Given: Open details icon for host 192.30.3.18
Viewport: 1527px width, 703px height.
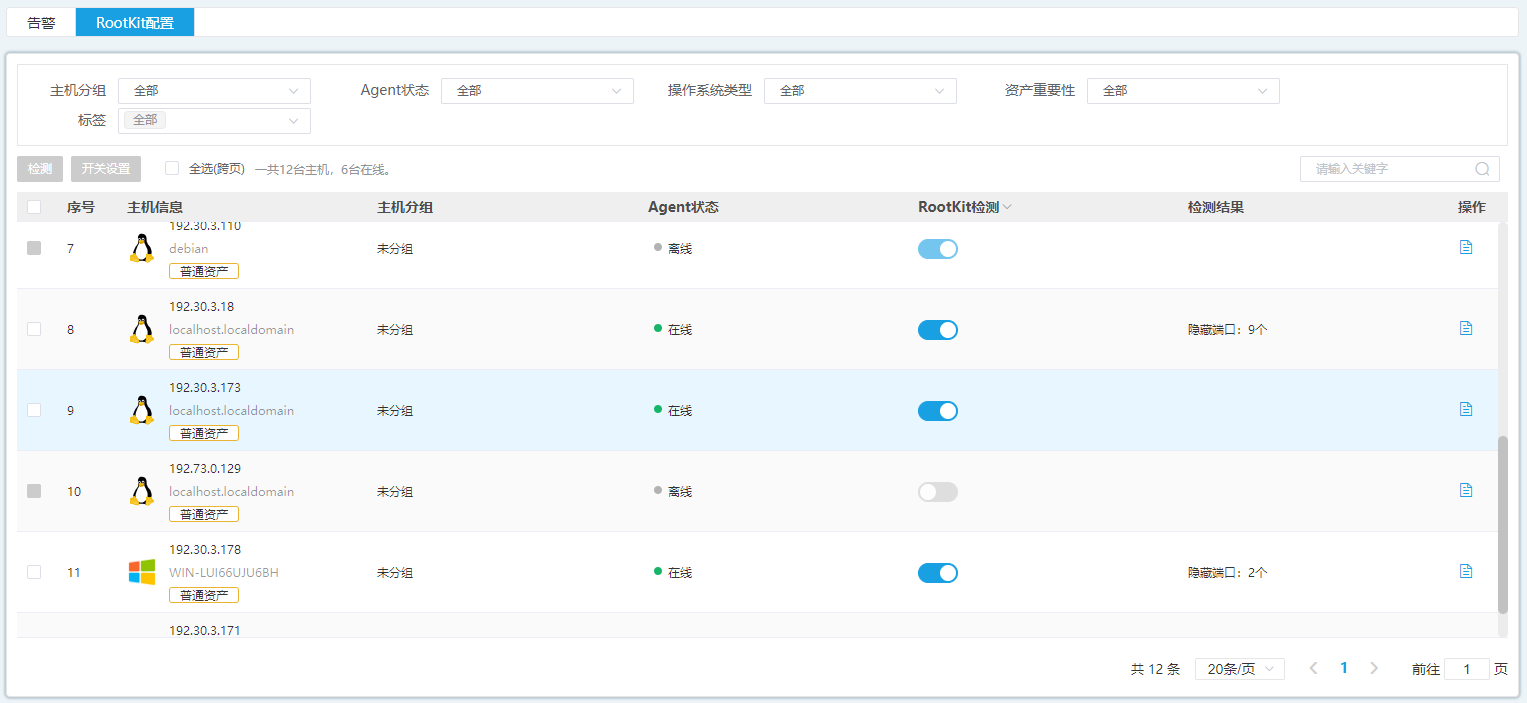Looking at the screenshot, I should point(1465,328).
